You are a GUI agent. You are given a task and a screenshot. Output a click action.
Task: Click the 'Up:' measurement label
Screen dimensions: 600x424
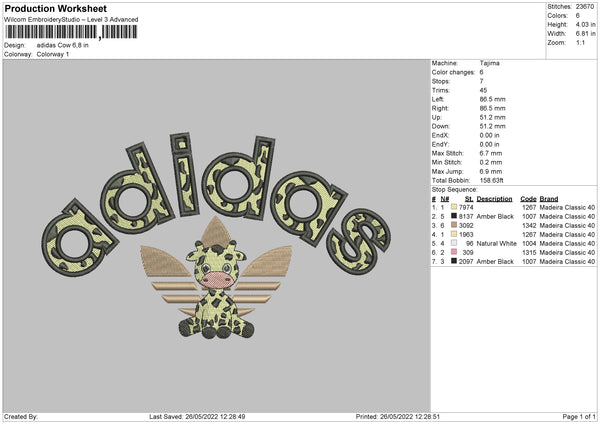click(437, 117)
